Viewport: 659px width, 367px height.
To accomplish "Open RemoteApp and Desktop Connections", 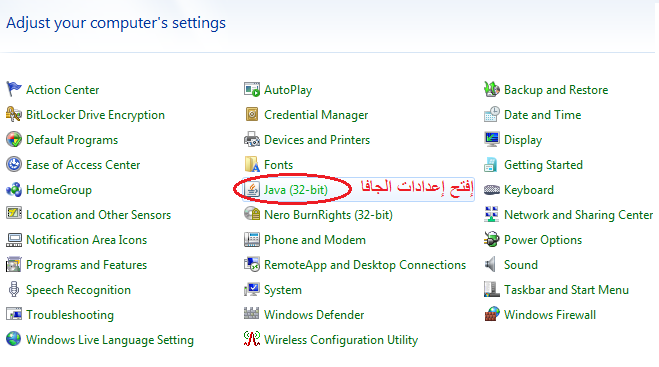I will [365, 265].
